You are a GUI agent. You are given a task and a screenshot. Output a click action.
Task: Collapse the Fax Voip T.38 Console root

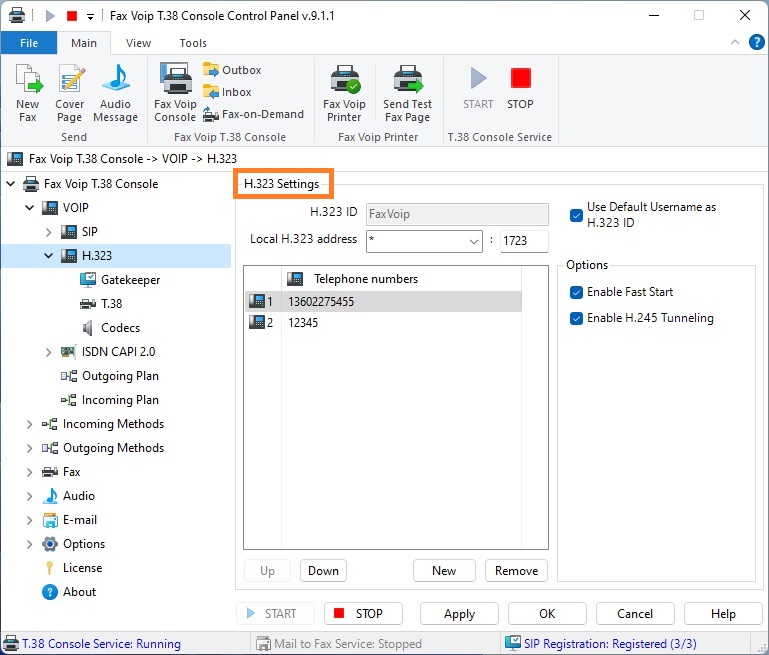coord(11,184)
